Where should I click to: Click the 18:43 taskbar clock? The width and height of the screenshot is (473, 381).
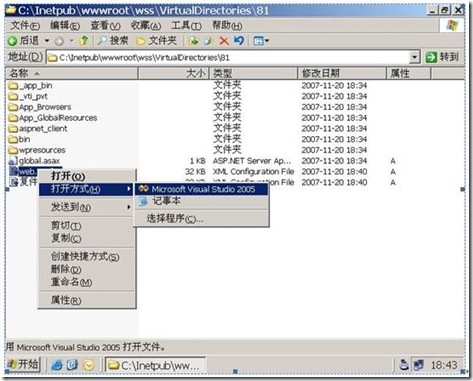point(444,365)
